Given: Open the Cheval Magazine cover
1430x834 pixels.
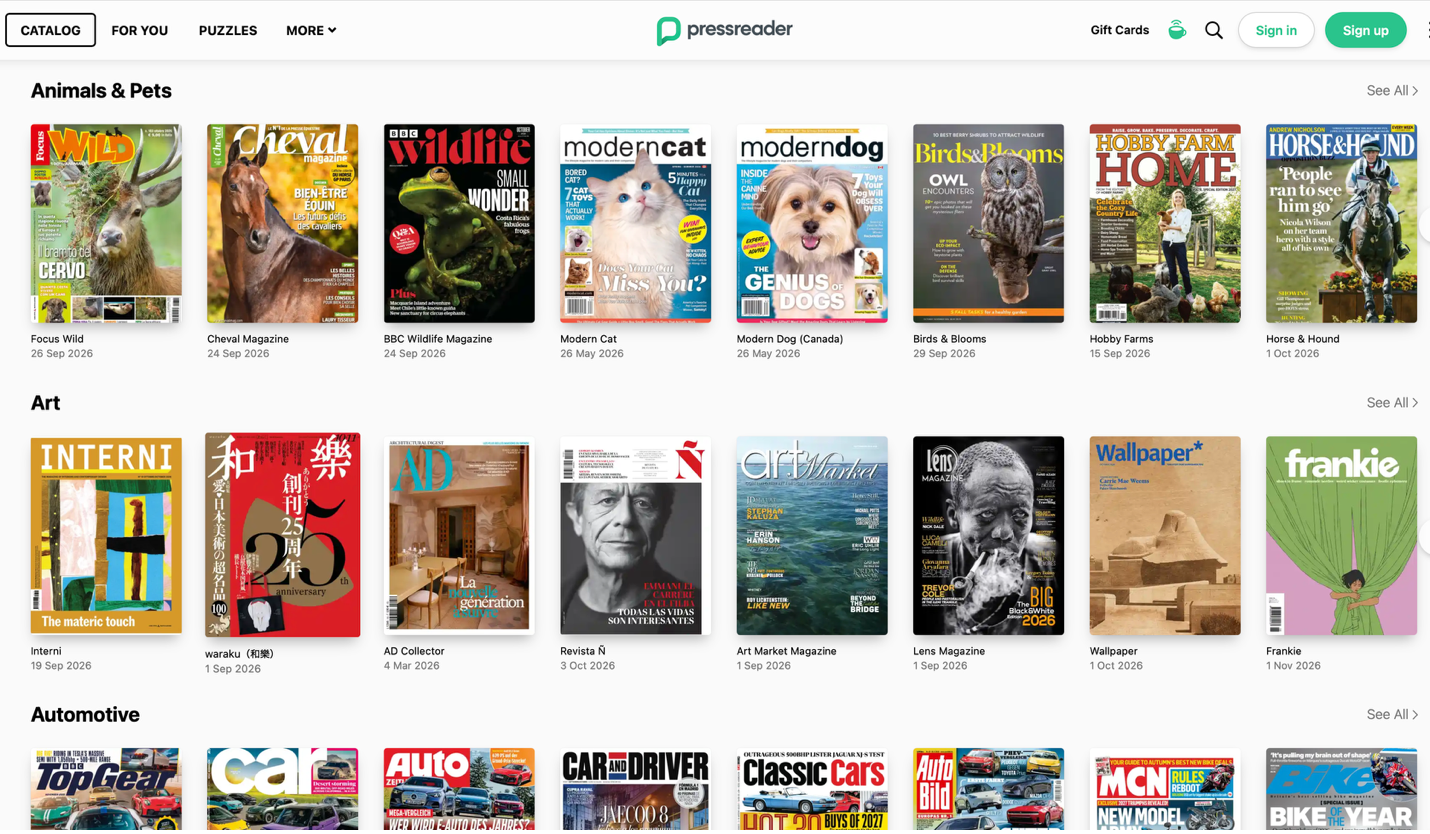Looking at the screenshot, I should coord(282,223).
